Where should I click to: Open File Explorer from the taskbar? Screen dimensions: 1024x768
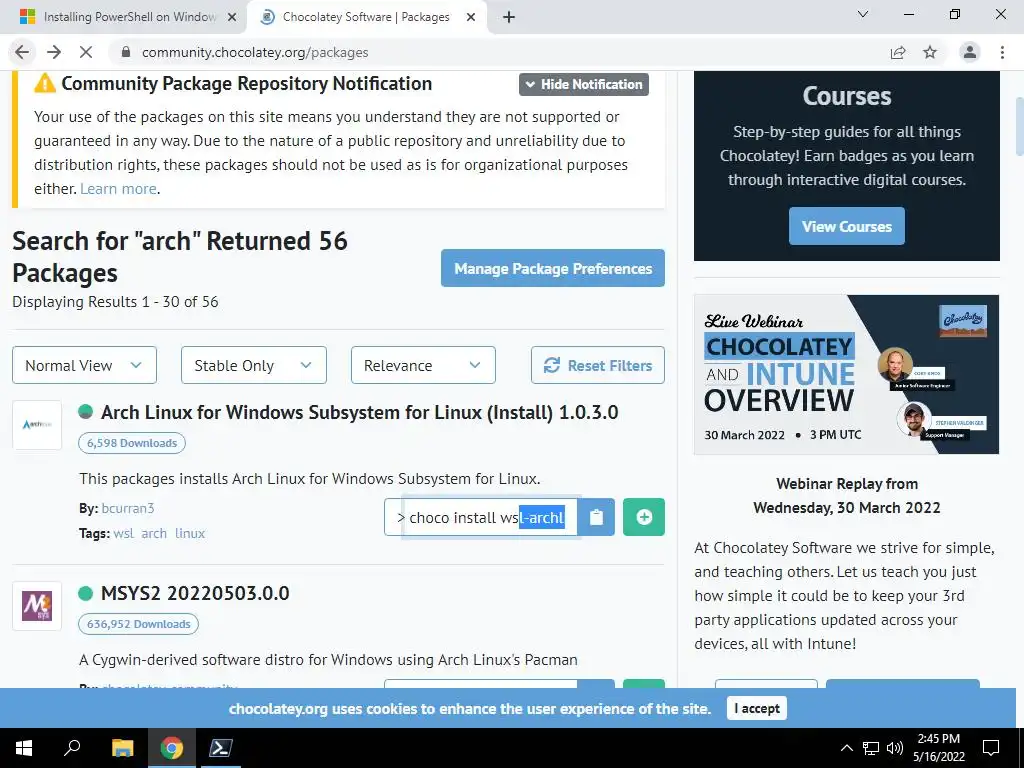(122, 748)
